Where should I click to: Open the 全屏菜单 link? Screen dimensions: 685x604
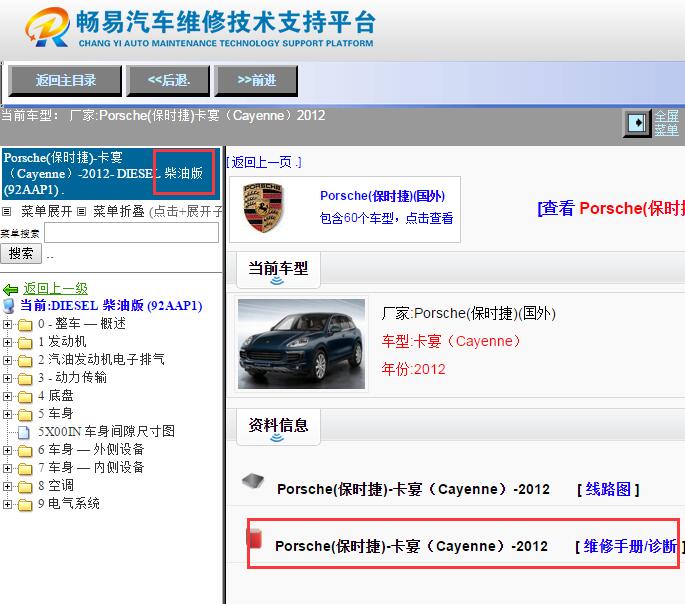coord(666,123)
